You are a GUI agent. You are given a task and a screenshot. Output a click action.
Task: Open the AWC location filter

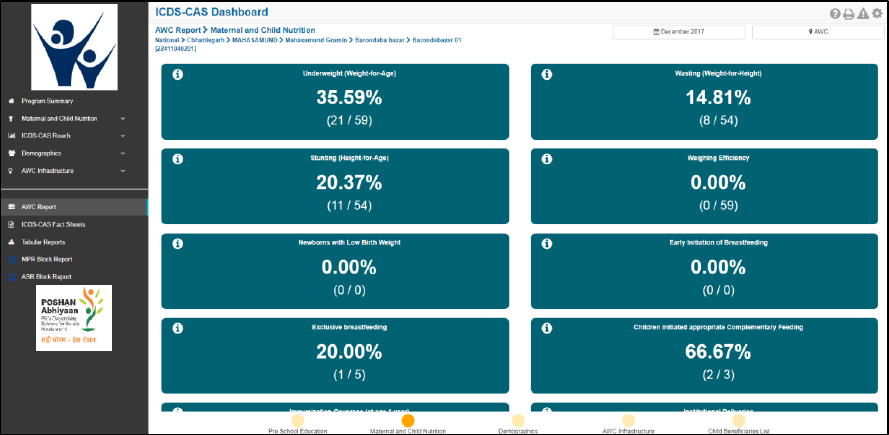tap(818, 32)
